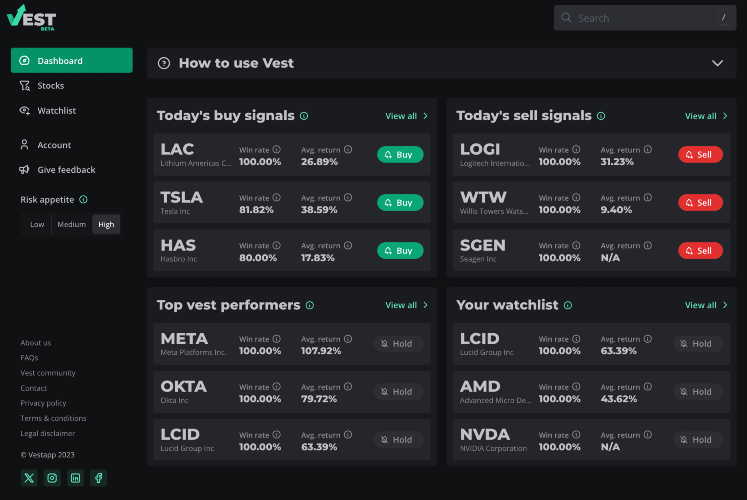Click the question mark icon in How to use Vest
This screenshot has height=500, width=747.
pos(164,63)
